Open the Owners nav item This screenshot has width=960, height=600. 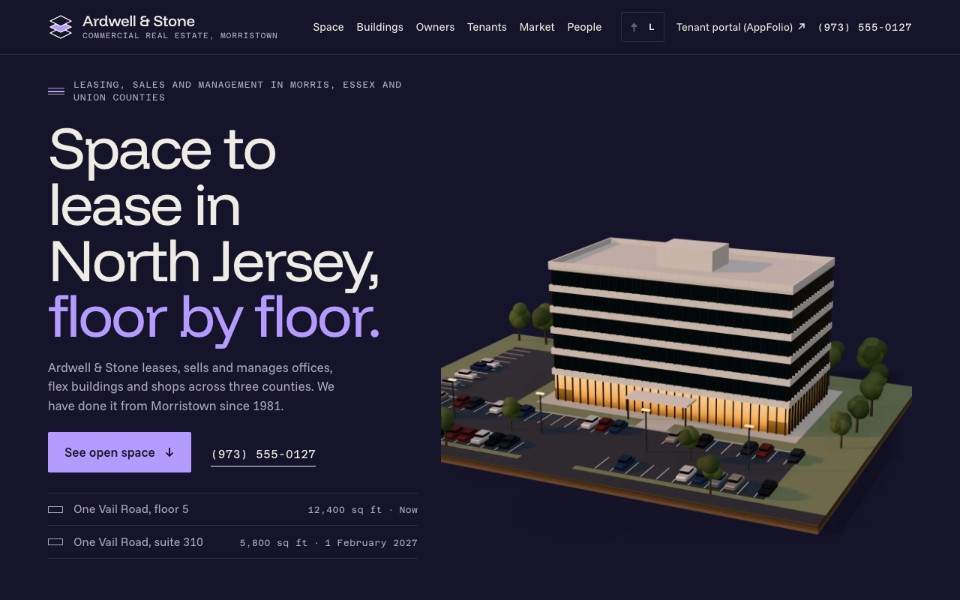point(435,27)
